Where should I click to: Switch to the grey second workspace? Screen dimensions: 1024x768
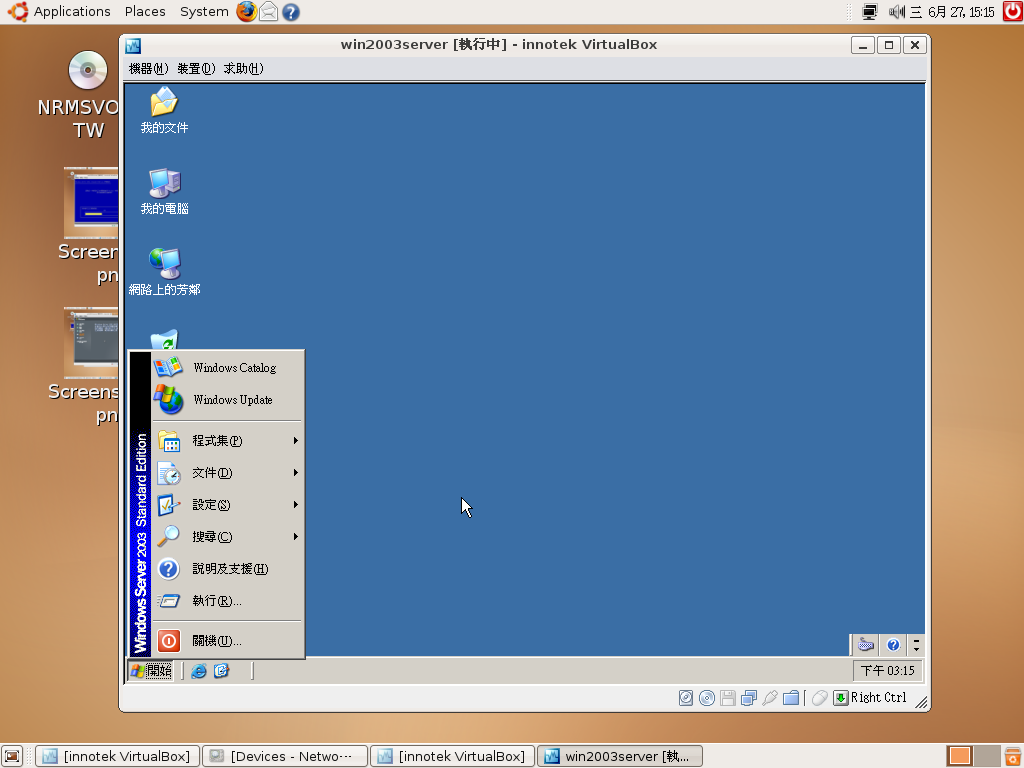pos(987,756)
